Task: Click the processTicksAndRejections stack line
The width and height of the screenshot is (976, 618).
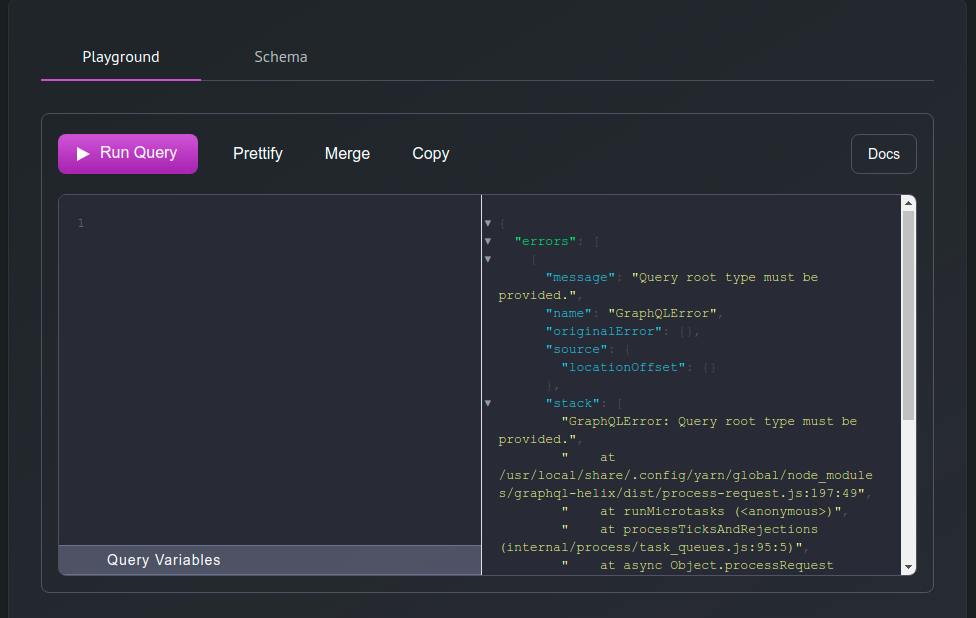Action: [659, 538]
